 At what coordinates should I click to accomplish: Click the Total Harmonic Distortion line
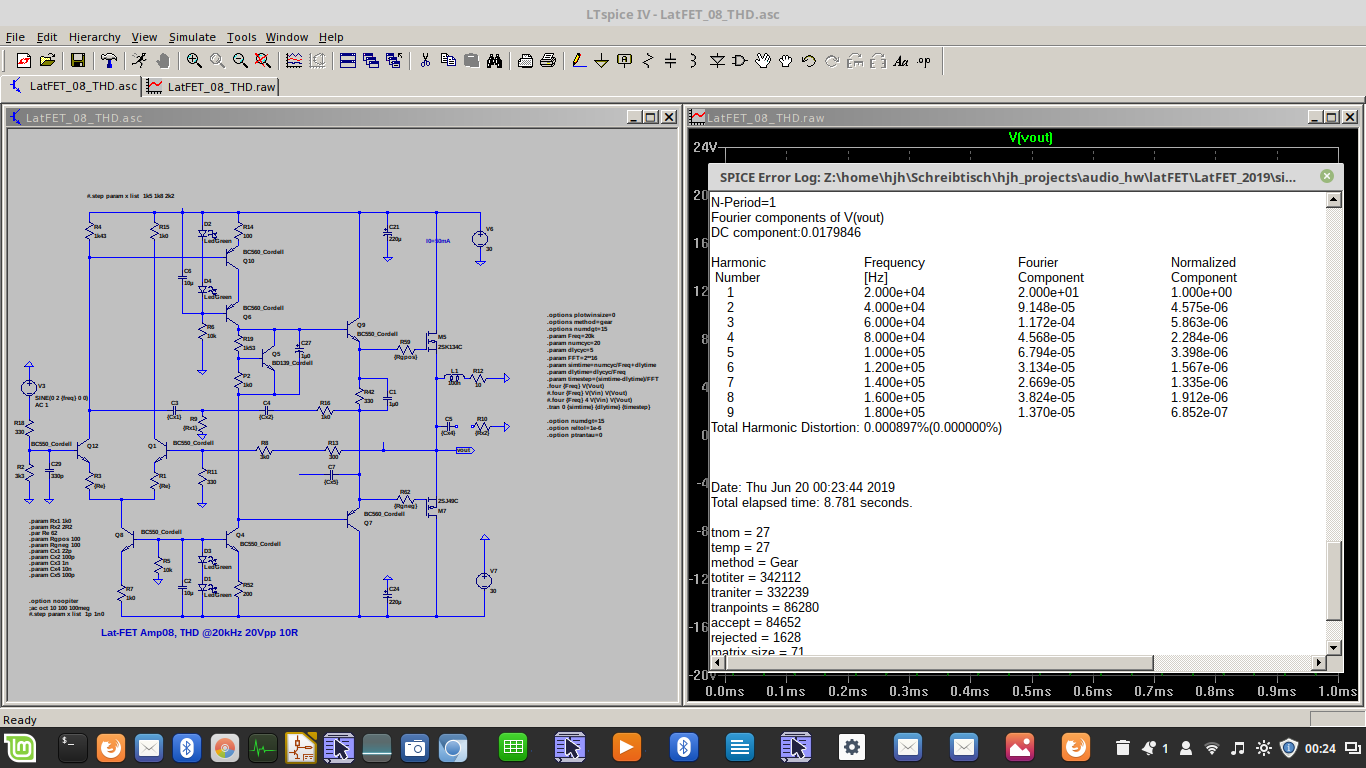(856, 427)
